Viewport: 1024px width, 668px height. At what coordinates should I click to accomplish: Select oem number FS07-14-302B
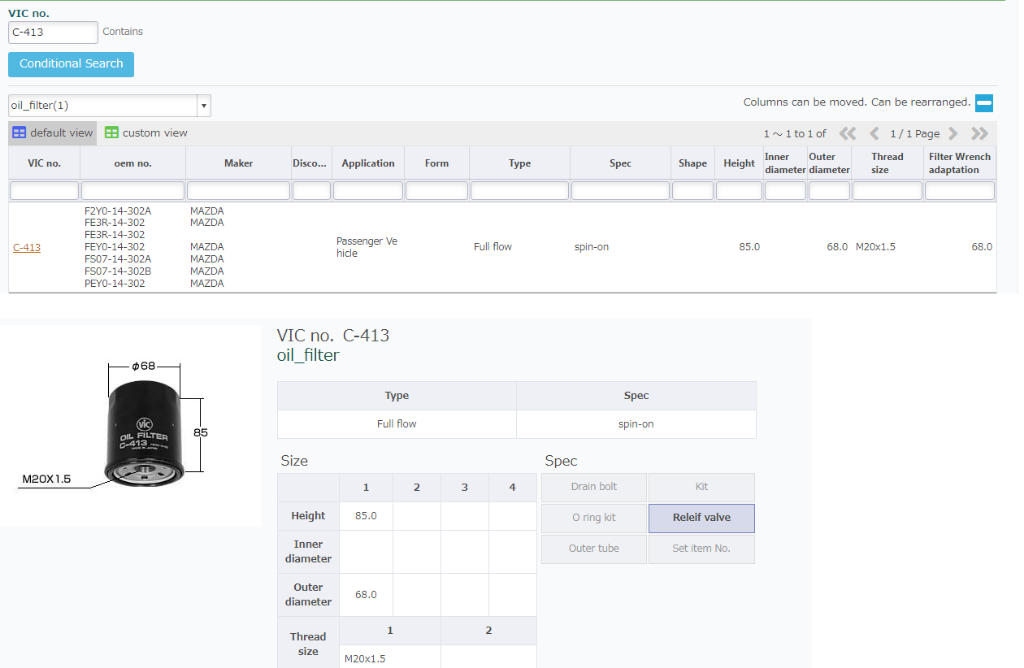pyautogui.click(x=118, y=271)
